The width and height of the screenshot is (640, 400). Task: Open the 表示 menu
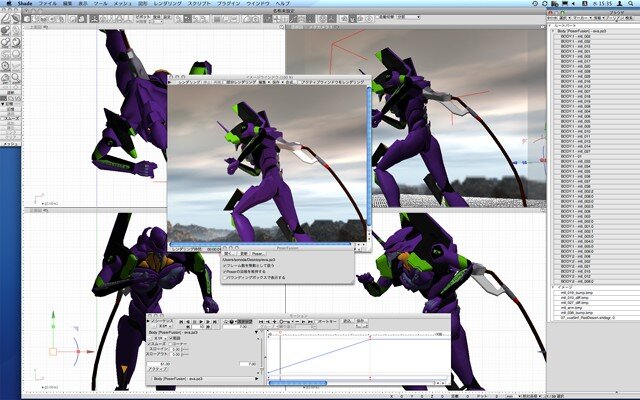point(83,3)
